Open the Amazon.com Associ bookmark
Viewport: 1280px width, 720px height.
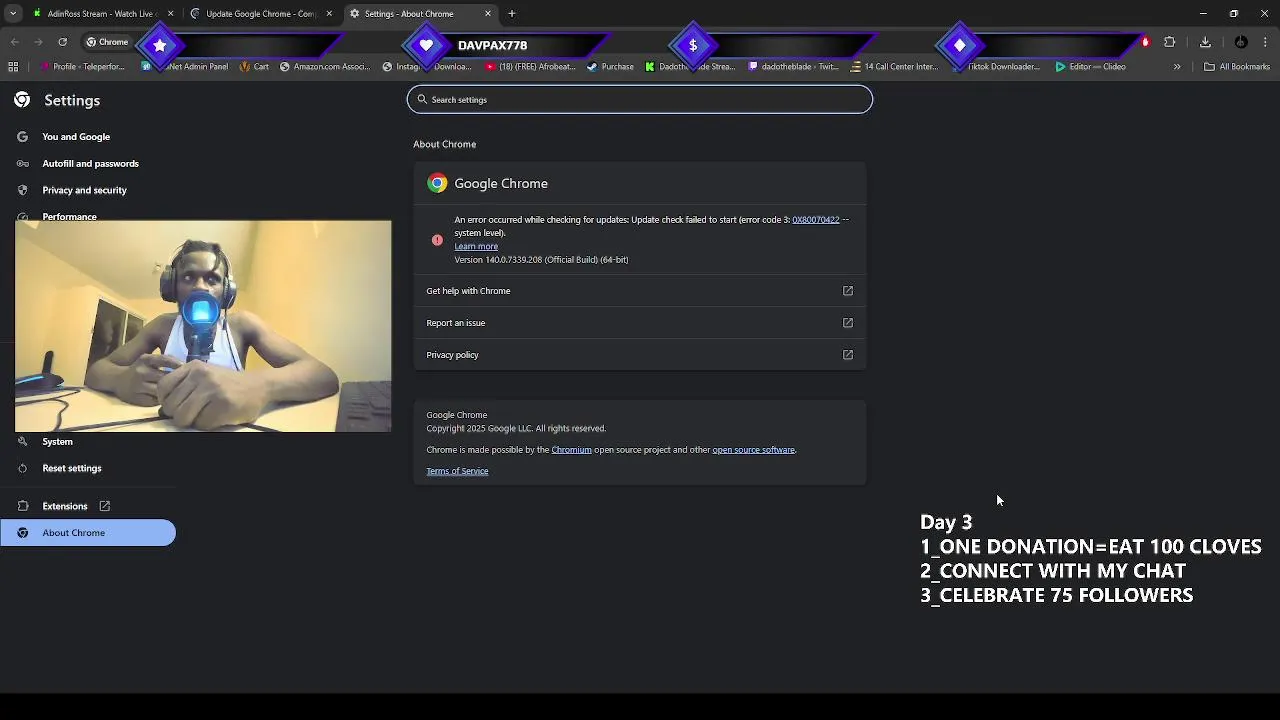click(x=325, y=67)
